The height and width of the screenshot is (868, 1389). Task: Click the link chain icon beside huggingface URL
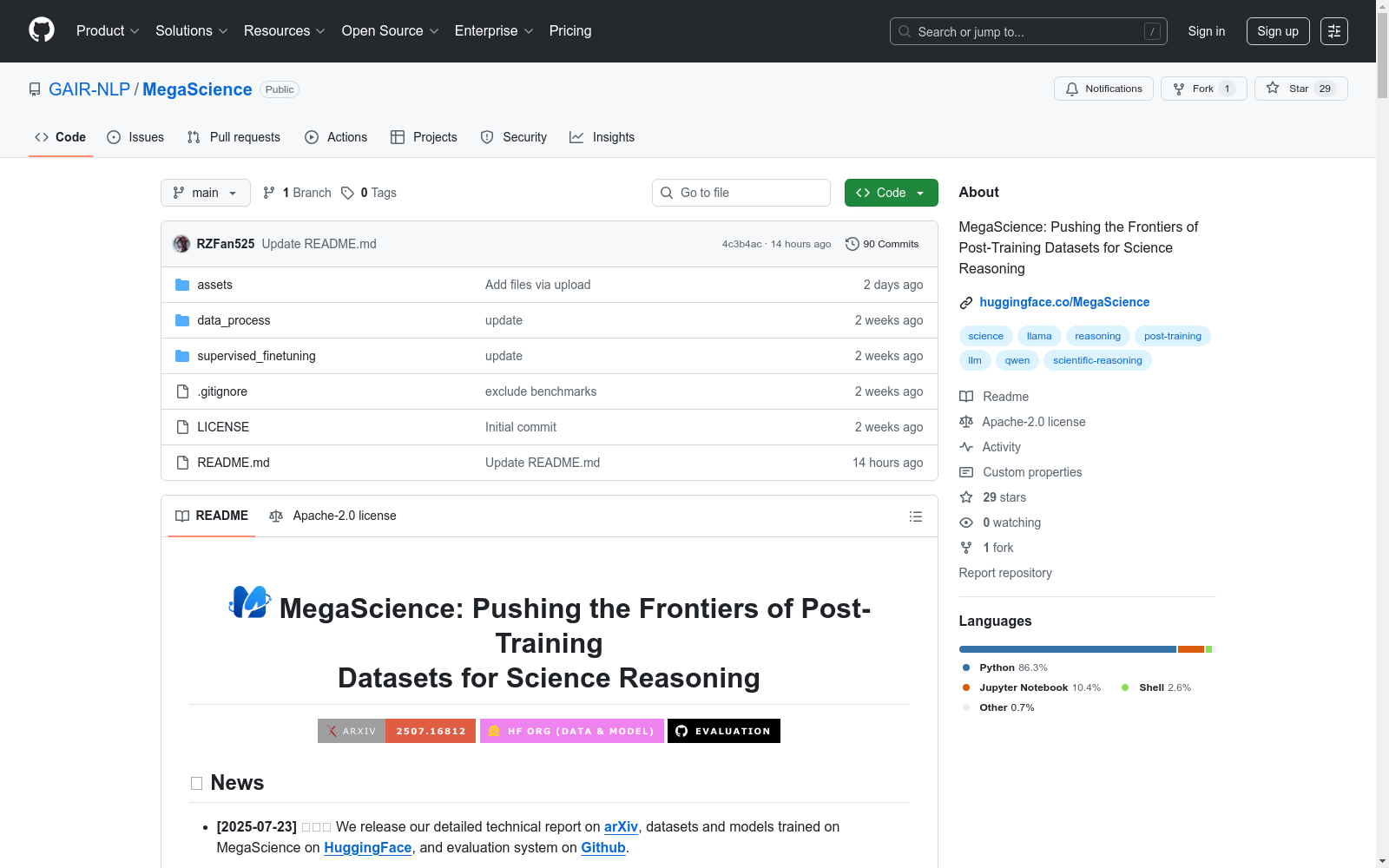pos(966,303)
